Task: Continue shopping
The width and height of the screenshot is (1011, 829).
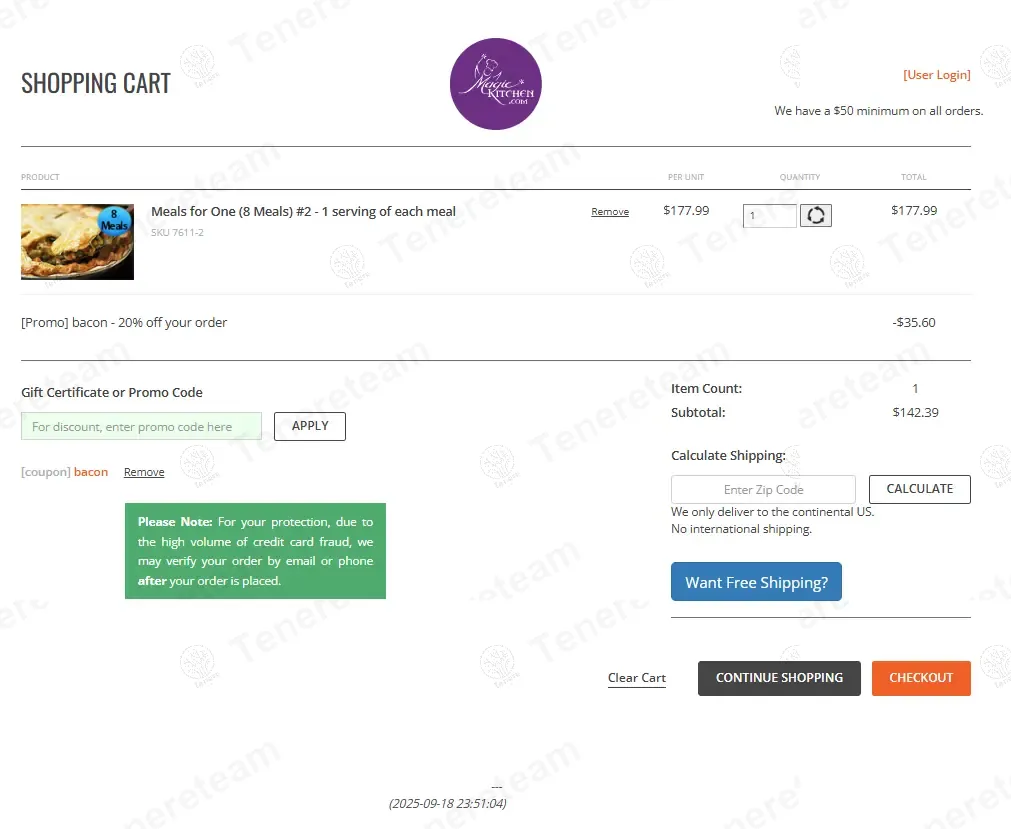Action: [x=779, y=678]
